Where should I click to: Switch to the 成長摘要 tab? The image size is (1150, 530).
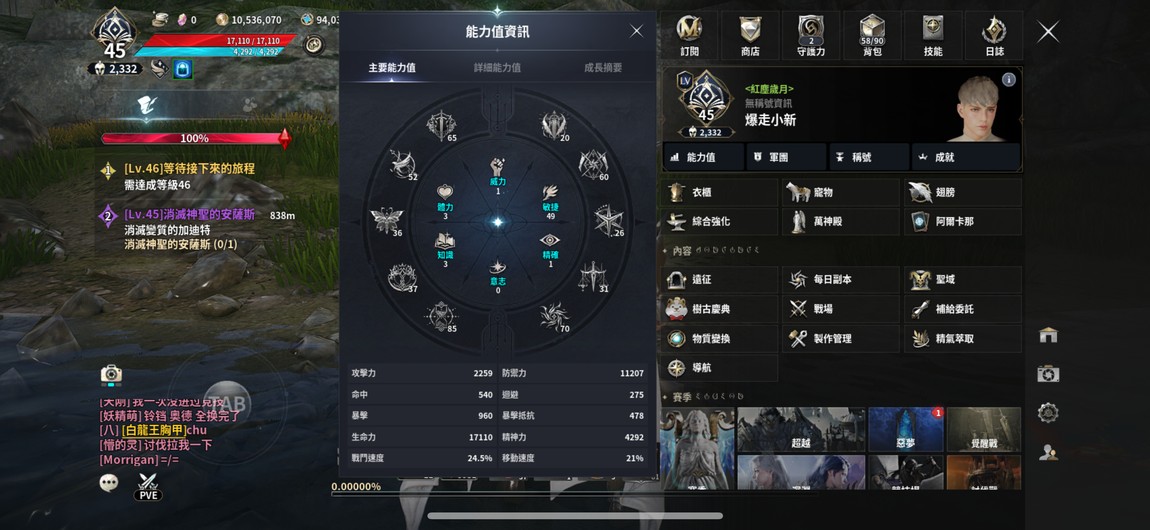coord(603,67)
